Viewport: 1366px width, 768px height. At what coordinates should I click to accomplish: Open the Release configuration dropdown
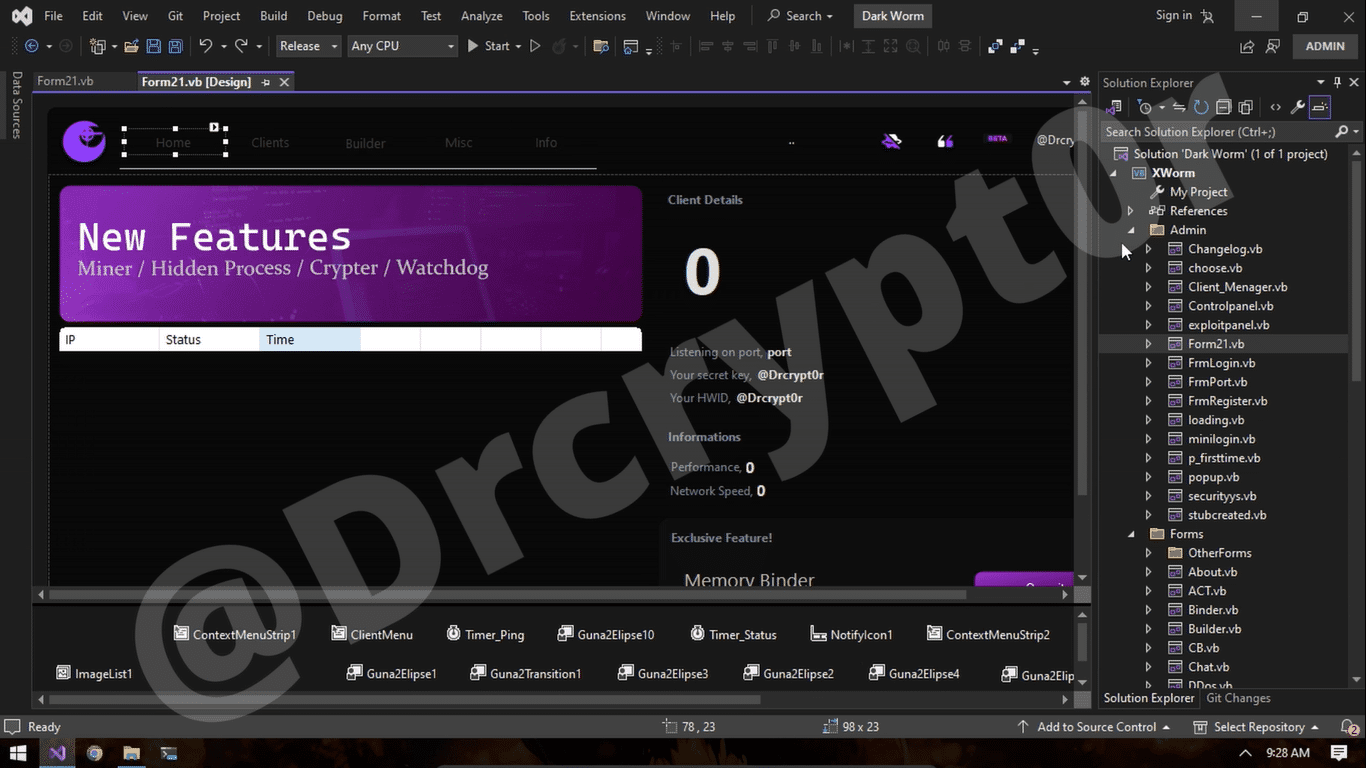coord(307,46)
